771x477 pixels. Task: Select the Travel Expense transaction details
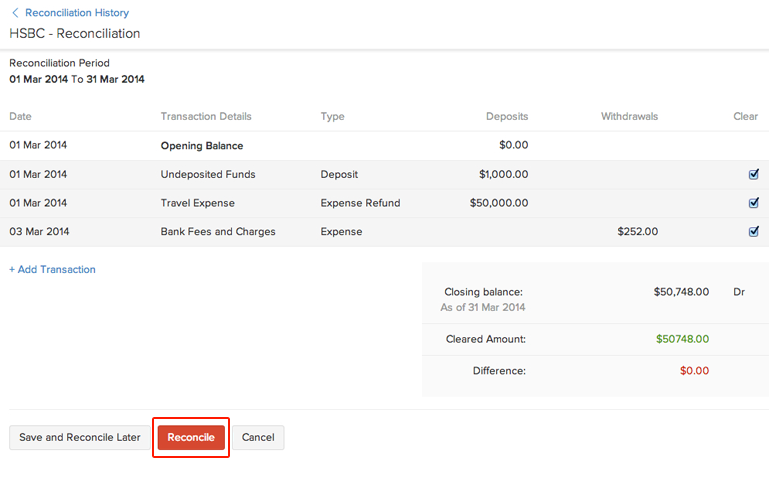click(x=198, y=203)
